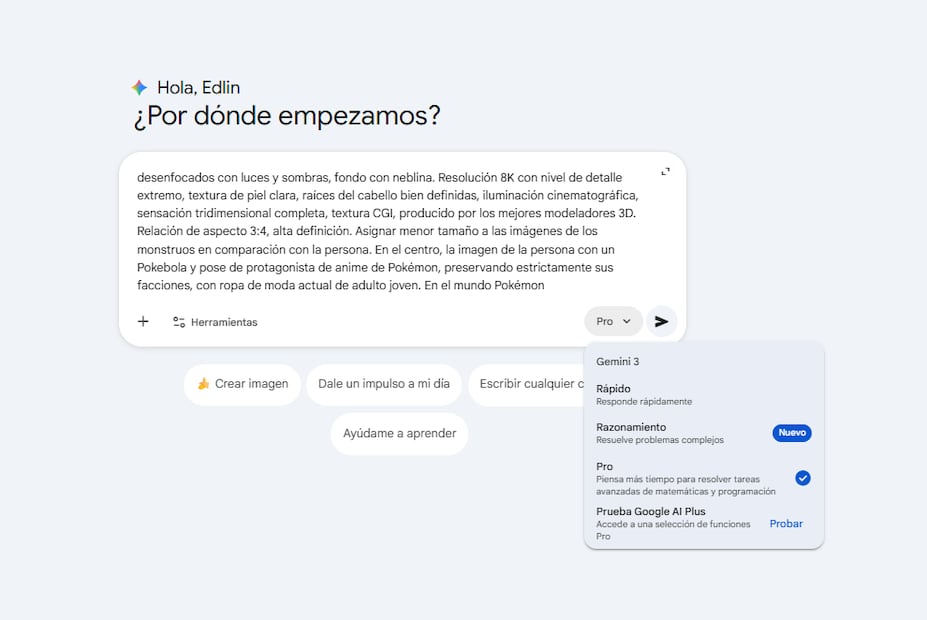Click the Crear imagen suggestion chip
Image resolution: width=927 pixels, height=620 pixels.
(x=242, y=384)
